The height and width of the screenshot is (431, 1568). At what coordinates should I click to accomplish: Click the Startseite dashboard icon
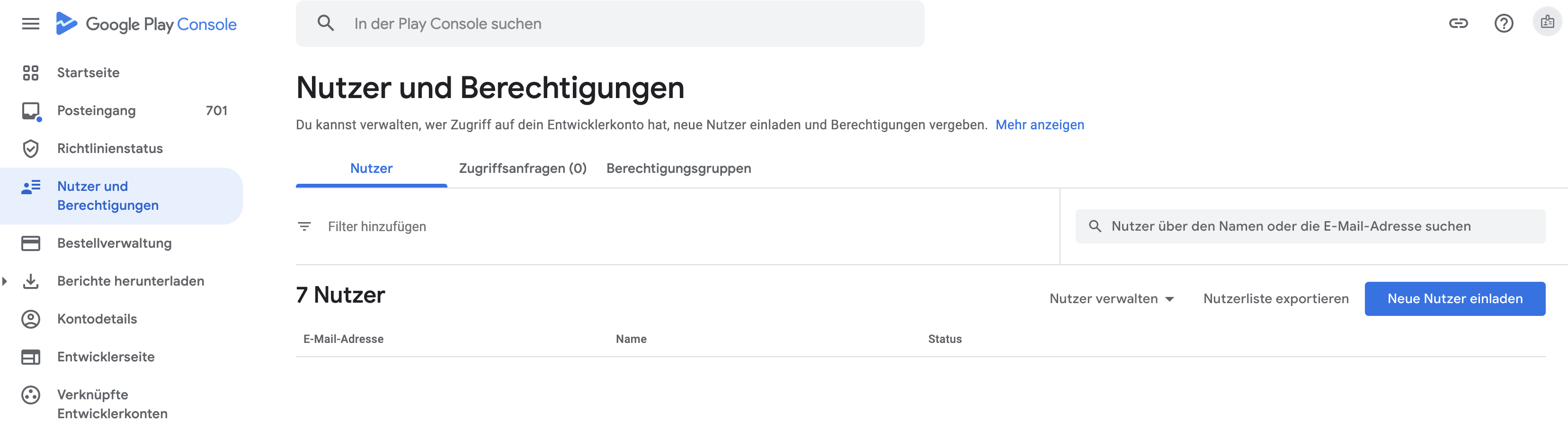[x=30, y=73]
